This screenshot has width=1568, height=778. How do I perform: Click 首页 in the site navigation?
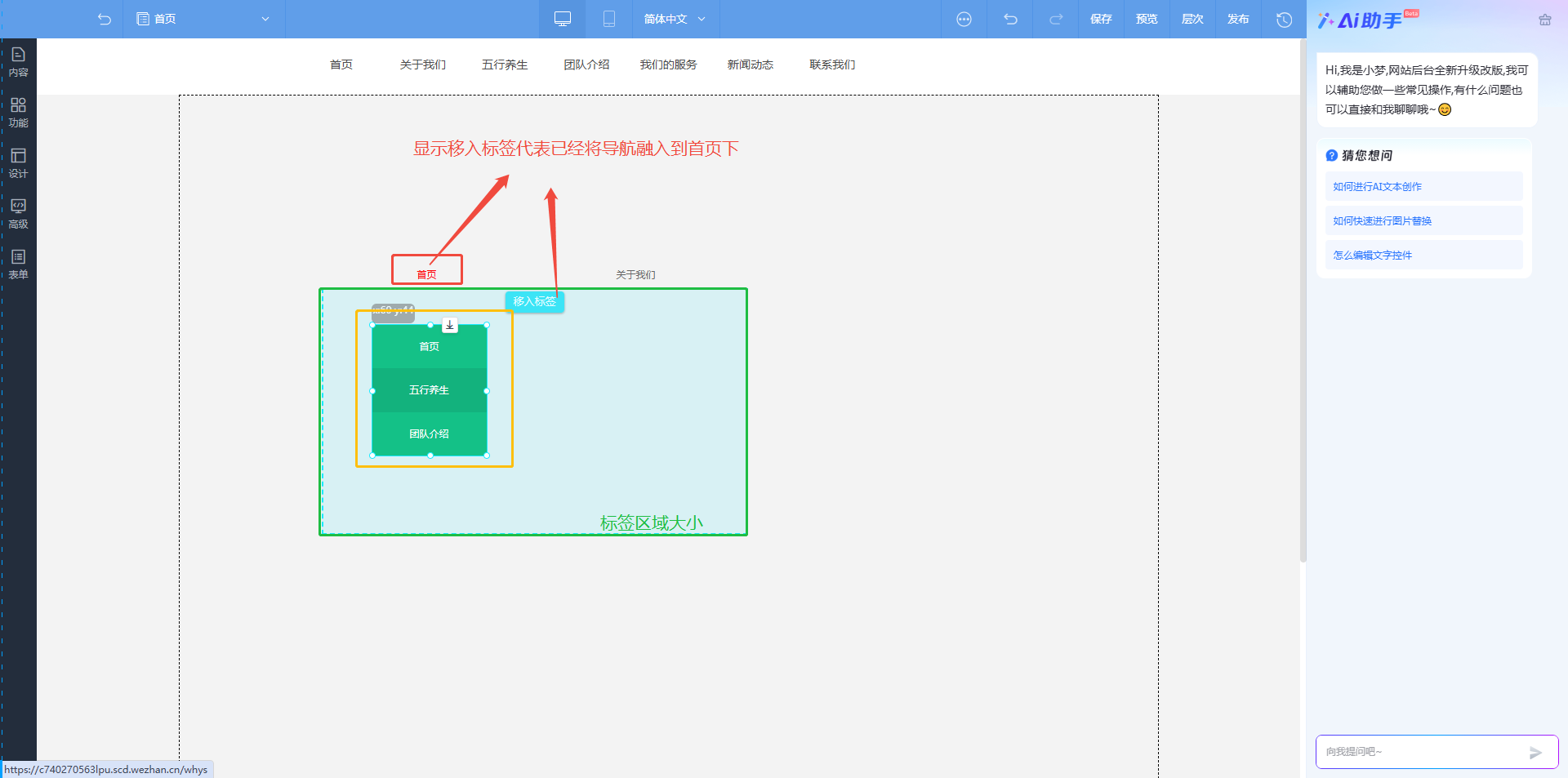pos(341,64)
